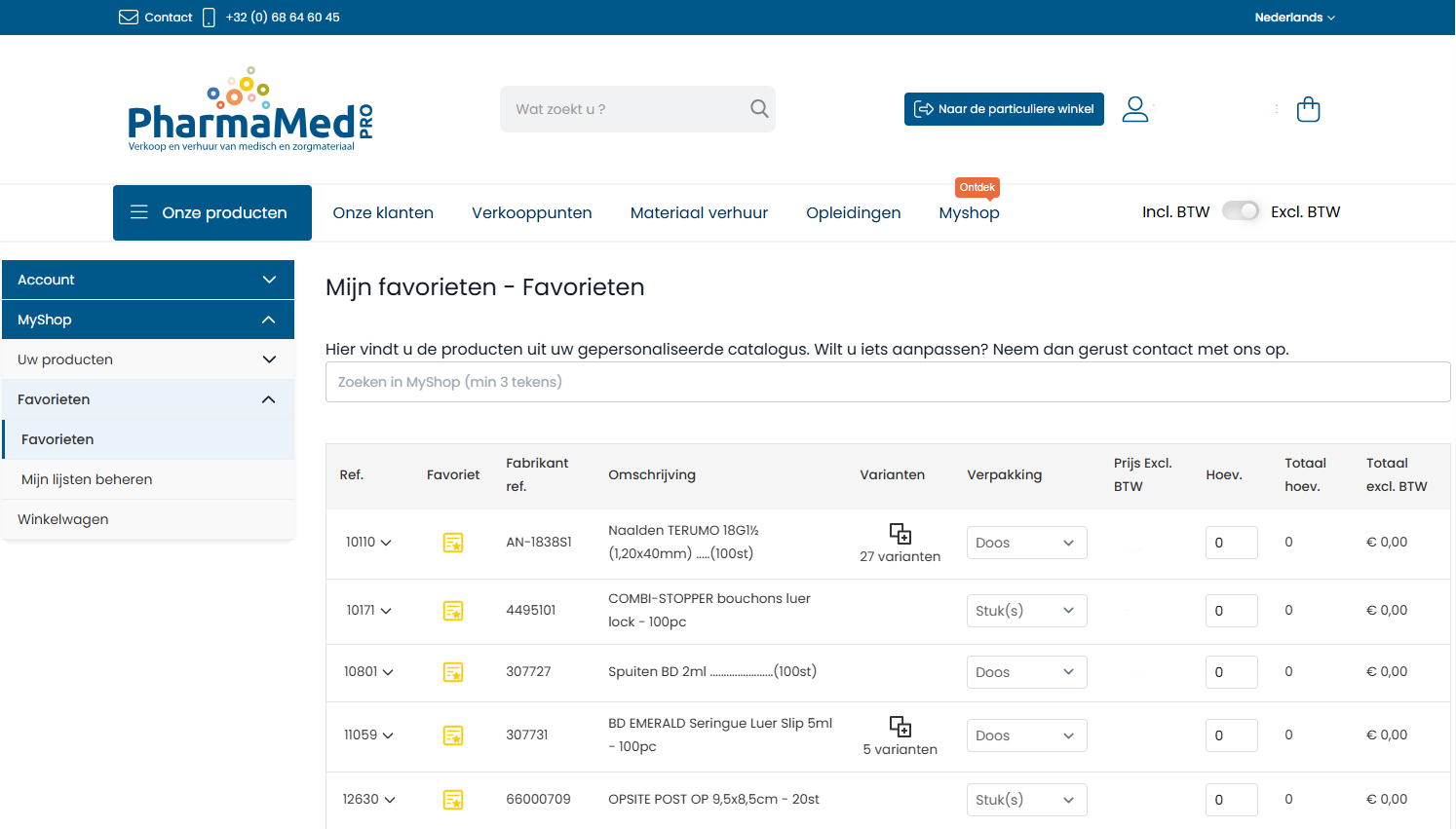This screenshot has width=1456, height=829.
Task: Open the Nederlands language dropdown
Action: click(1294, 18)
